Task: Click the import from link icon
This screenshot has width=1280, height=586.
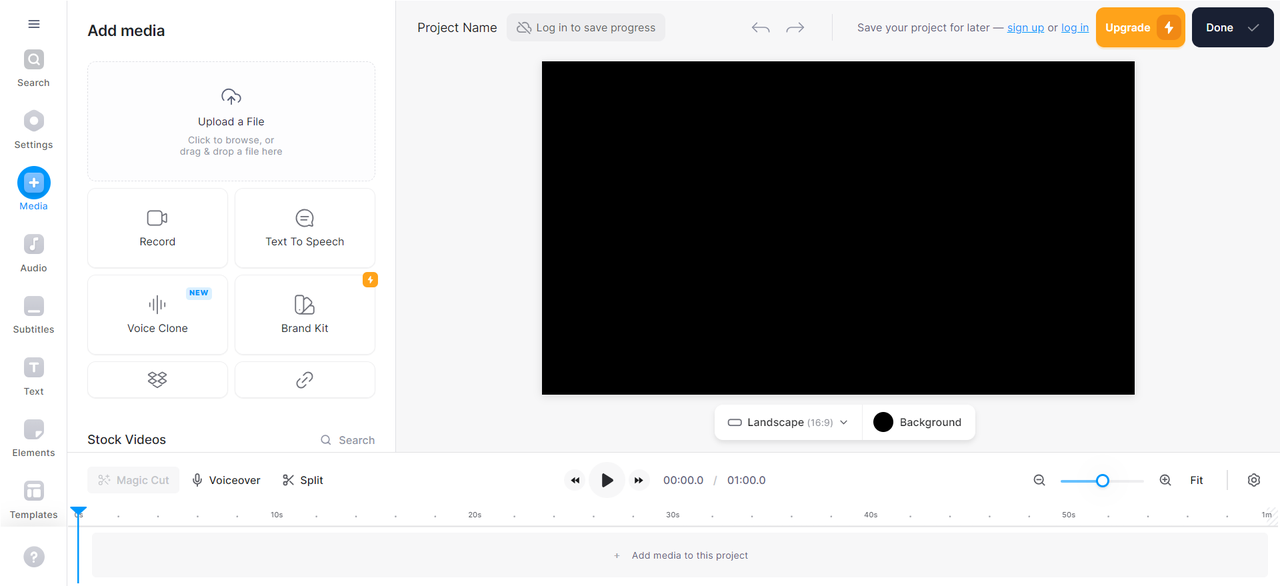Action: coord(305,380)
